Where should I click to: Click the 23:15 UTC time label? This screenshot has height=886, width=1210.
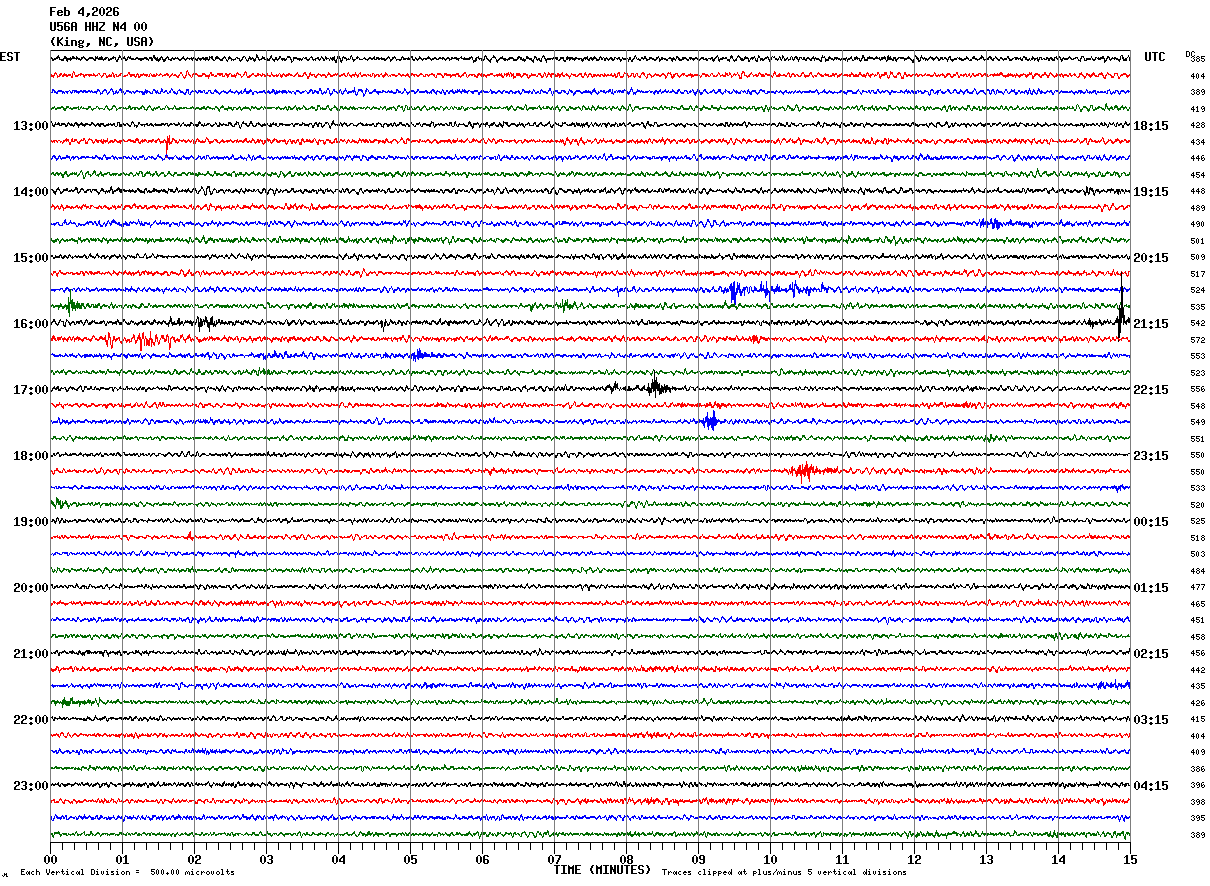click(x=1151, y=456)
